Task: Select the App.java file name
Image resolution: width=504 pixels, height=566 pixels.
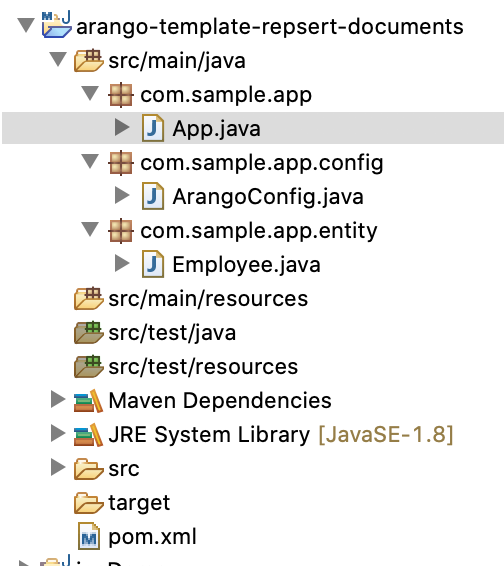Action: click(216, 129)
